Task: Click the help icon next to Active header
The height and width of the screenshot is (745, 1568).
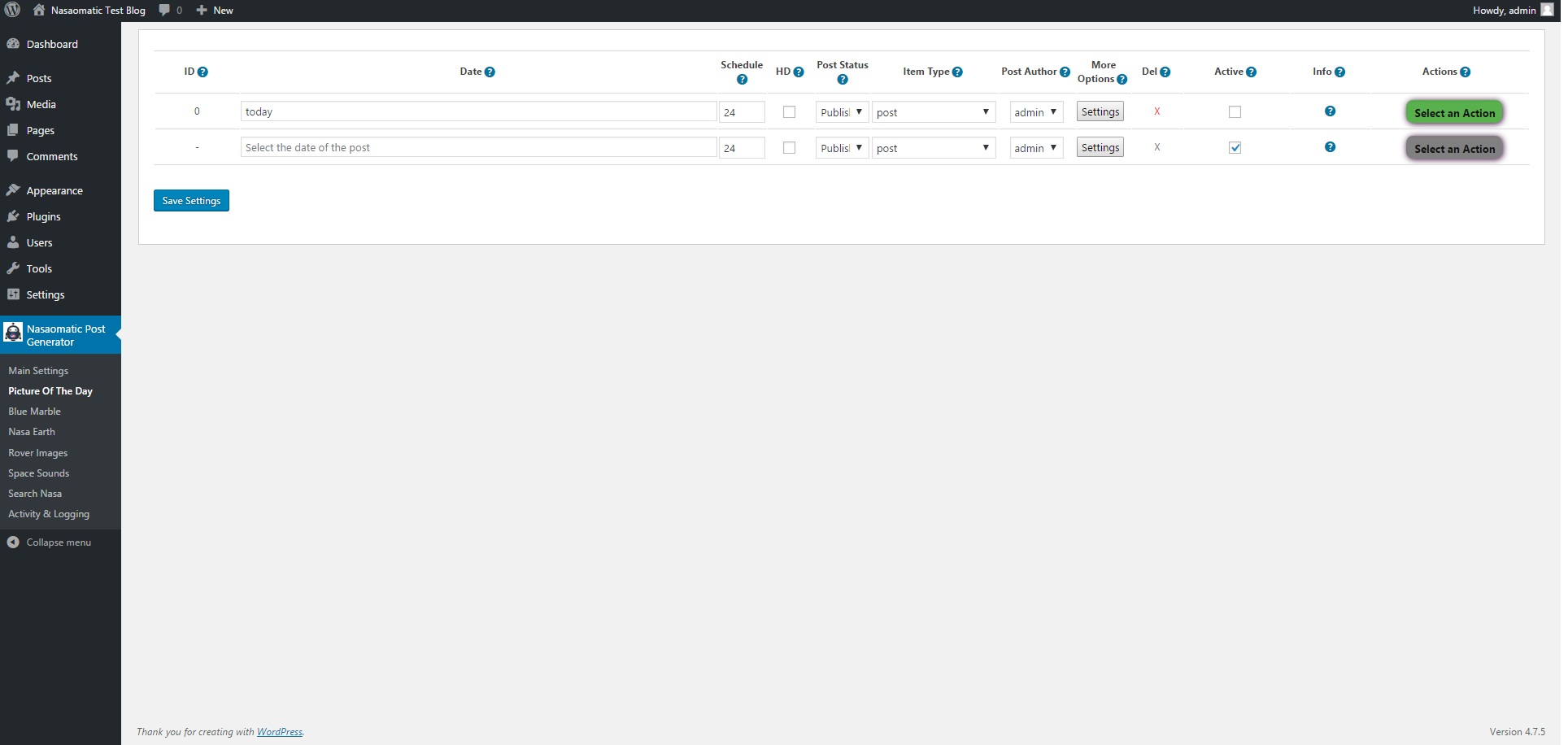Action: coord(1251,72)
